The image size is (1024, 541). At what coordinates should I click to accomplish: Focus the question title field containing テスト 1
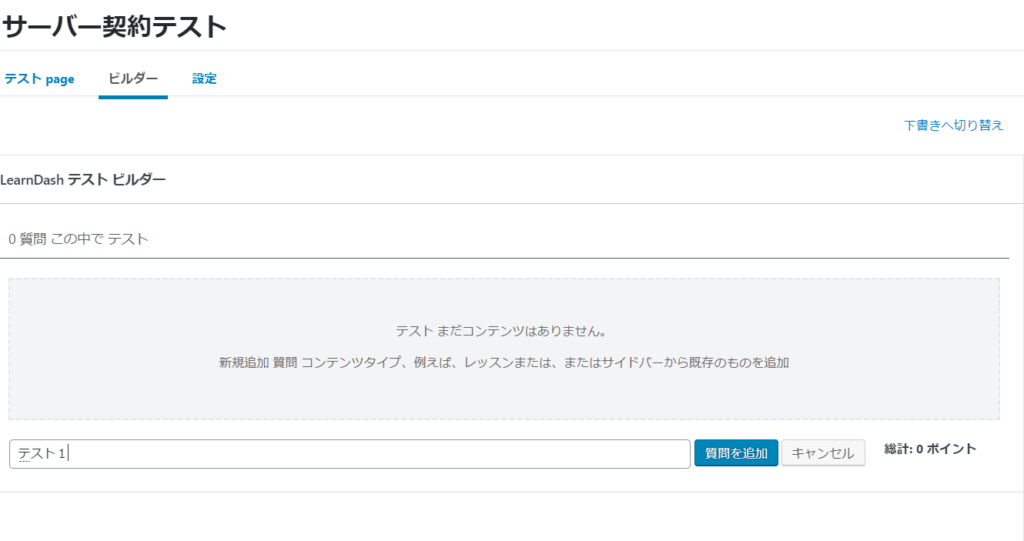coord(350,453)
